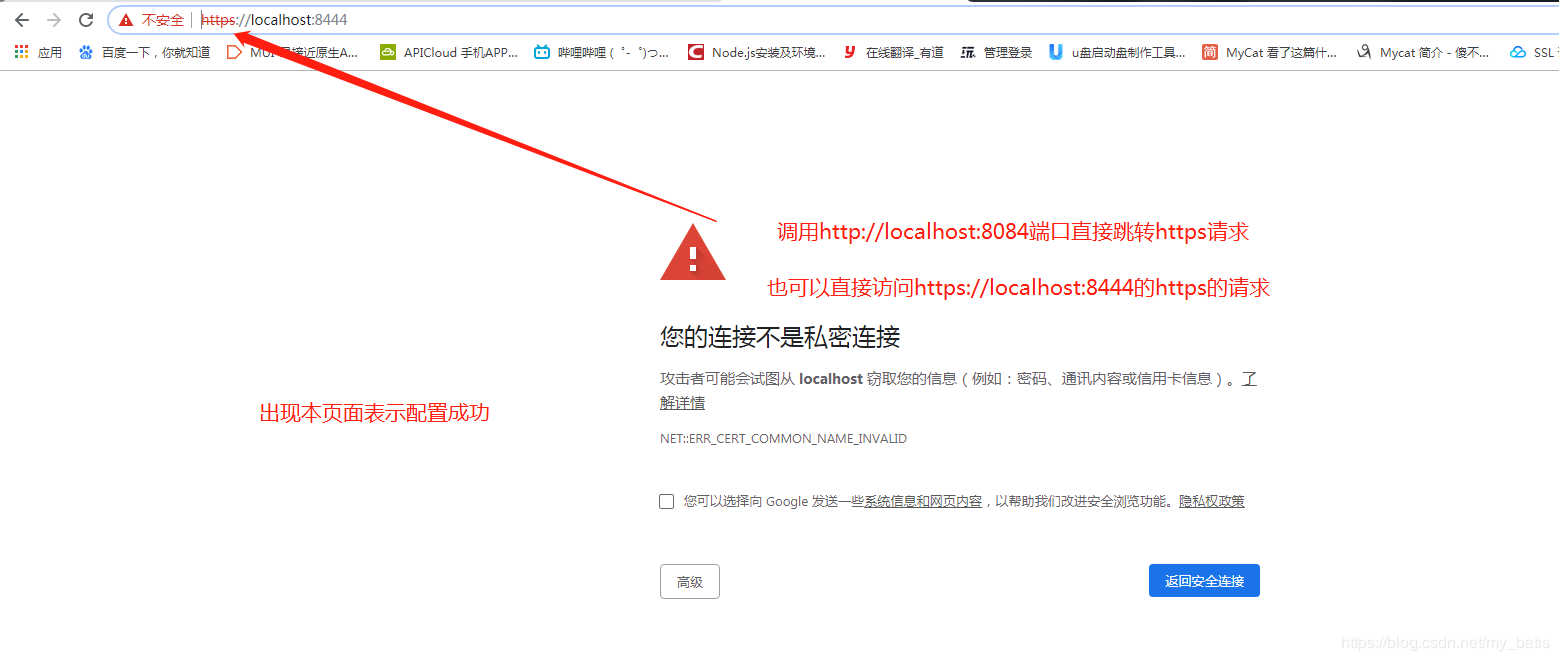Click the 返回安全连接 button
This screenshot has width=1559, height=661.
tap(1204, 581)
